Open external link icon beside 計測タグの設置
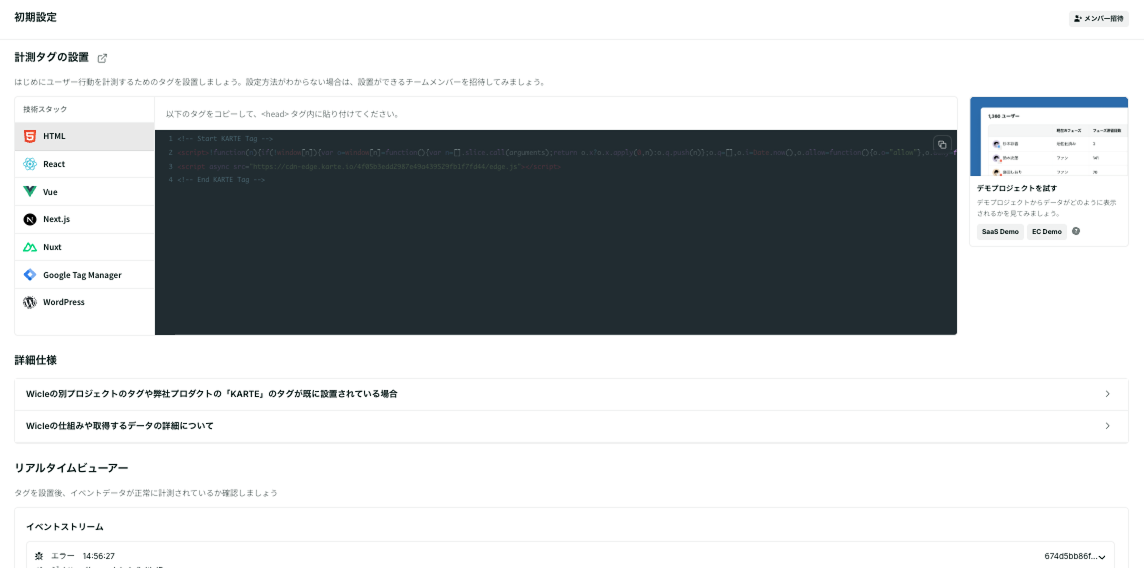The width and height of the screenshot is (1144, 568). [x=102, y=58]
